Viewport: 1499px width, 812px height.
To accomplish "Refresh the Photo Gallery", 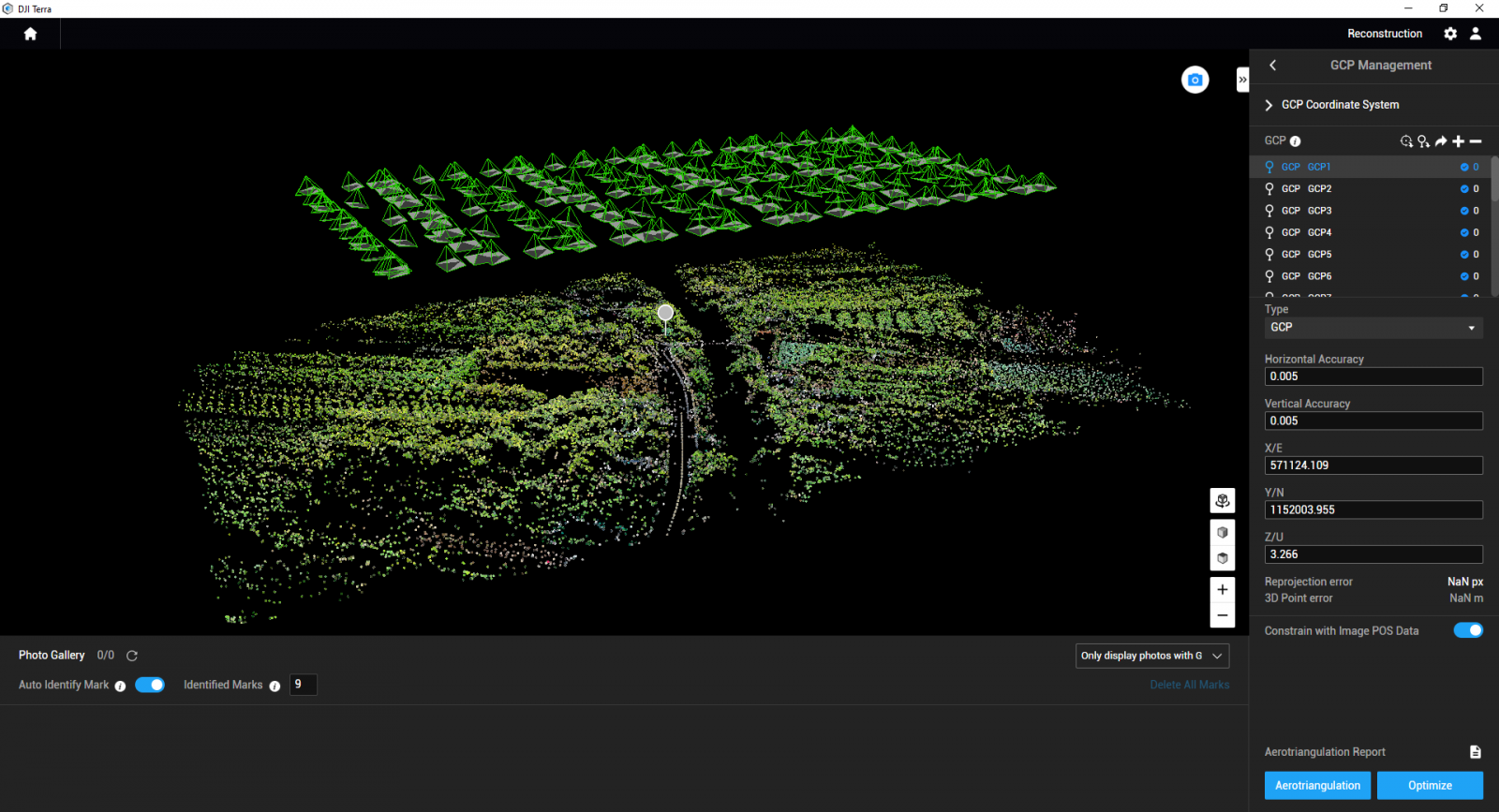I will point(132,656).
